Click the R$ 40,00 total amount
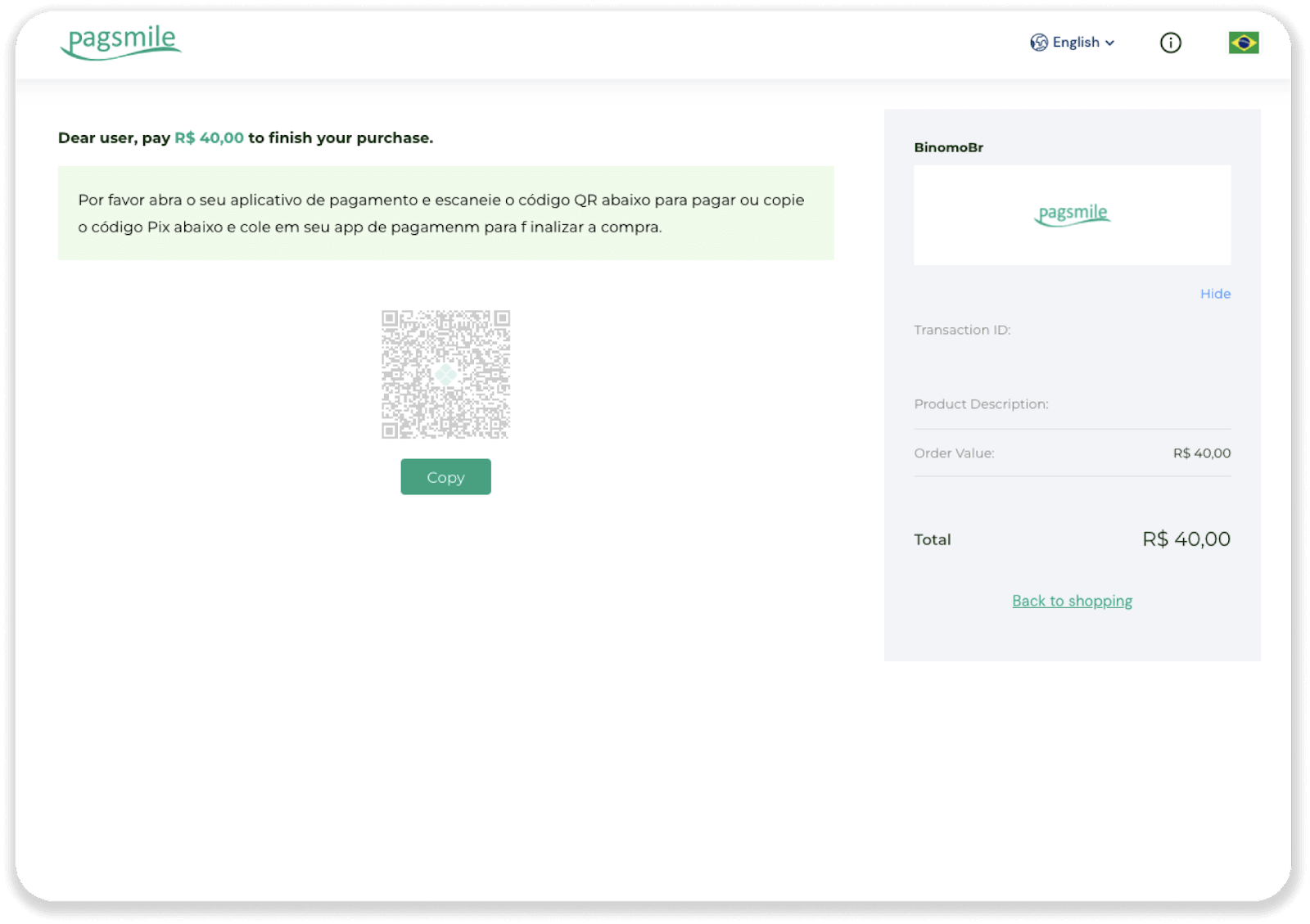The width and height of the screenshot is (1310, 924). point(1185,539)
